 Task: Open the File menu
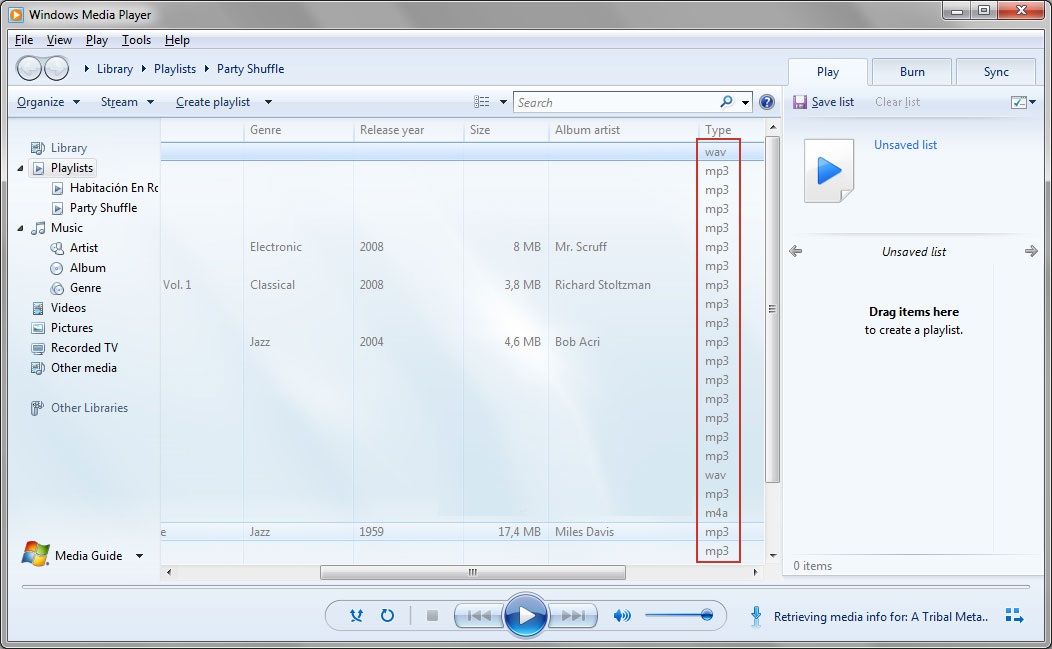[24, 40]
